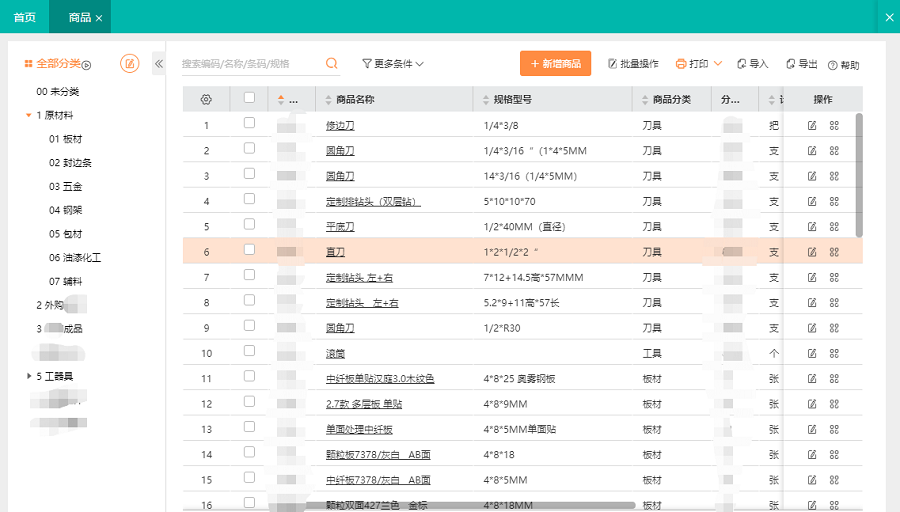This screenshot has width=900, height=512.
Task: Select the 03 五金 category
Action: pyautogui.click(x=69, y=186)
